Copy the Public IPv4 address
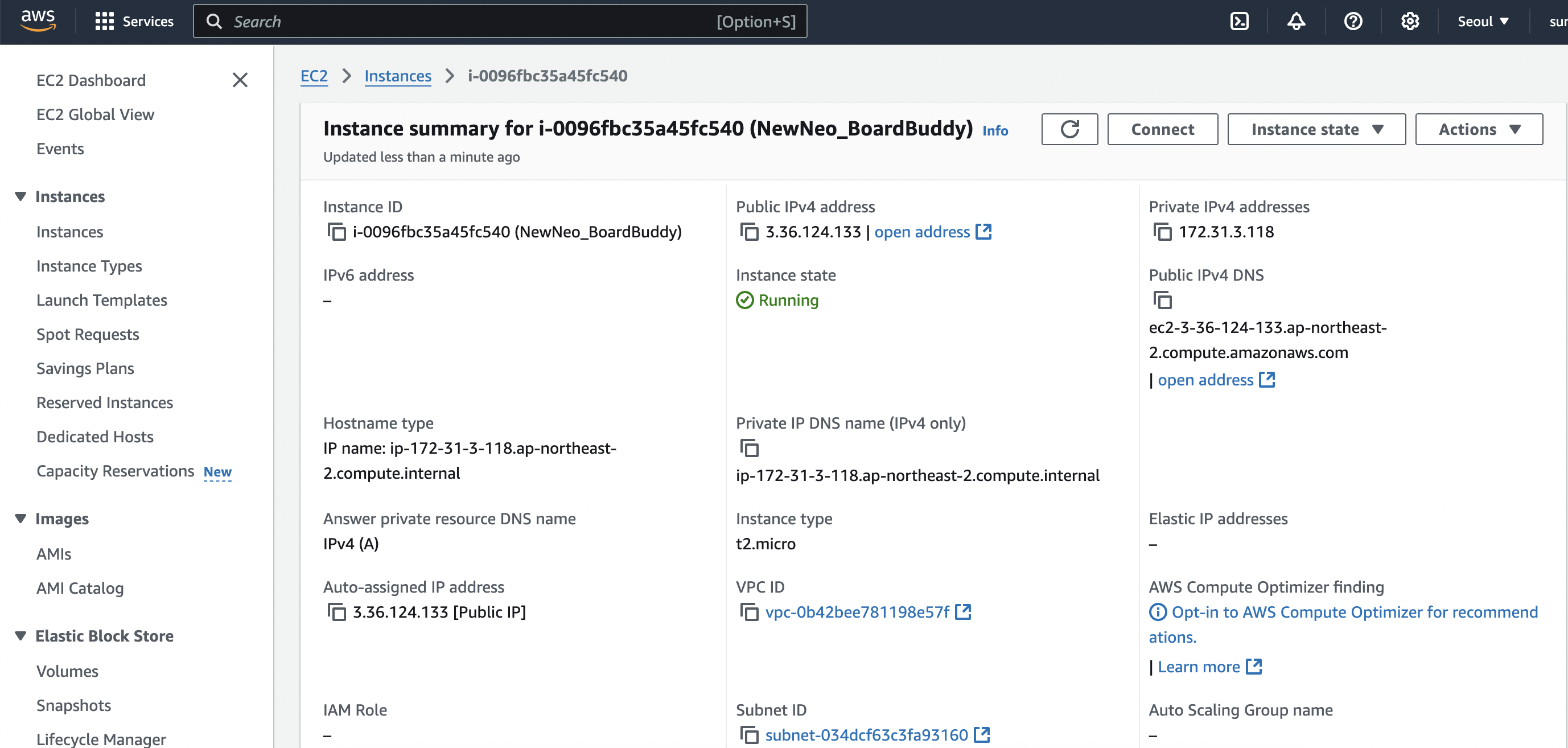1568x748 pixels. (x=750, y=232)
